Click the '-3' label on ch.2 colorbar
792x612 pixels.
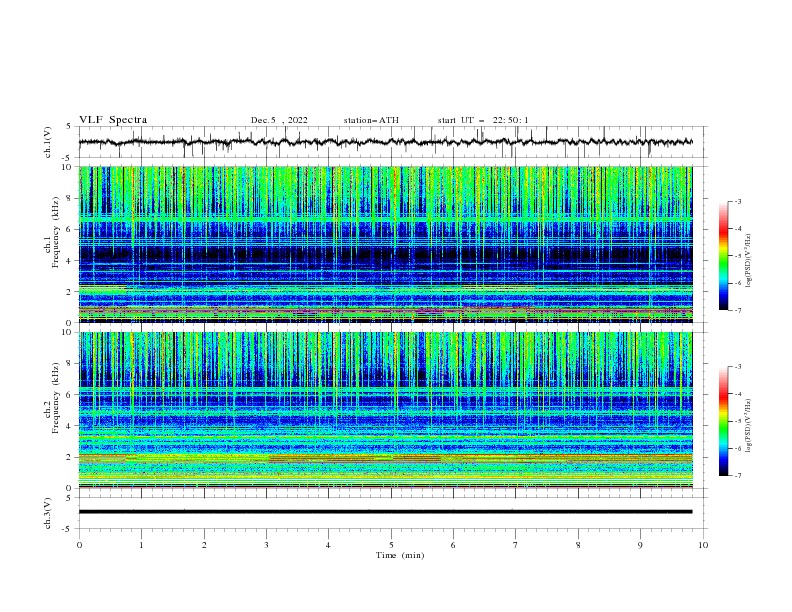pos(738,367)
